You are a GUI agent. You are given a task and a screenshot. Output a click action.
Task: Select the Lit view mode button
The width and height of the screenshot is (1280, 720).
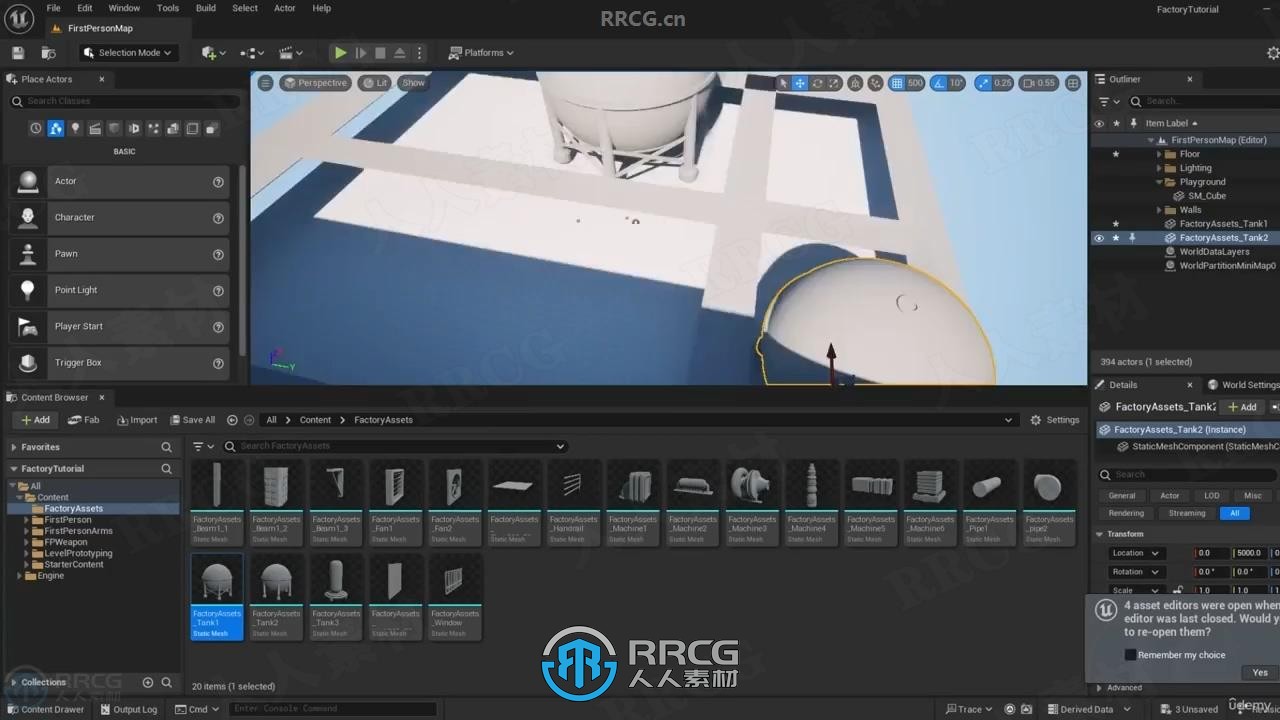pyautogui.click(x=375, y=83)
